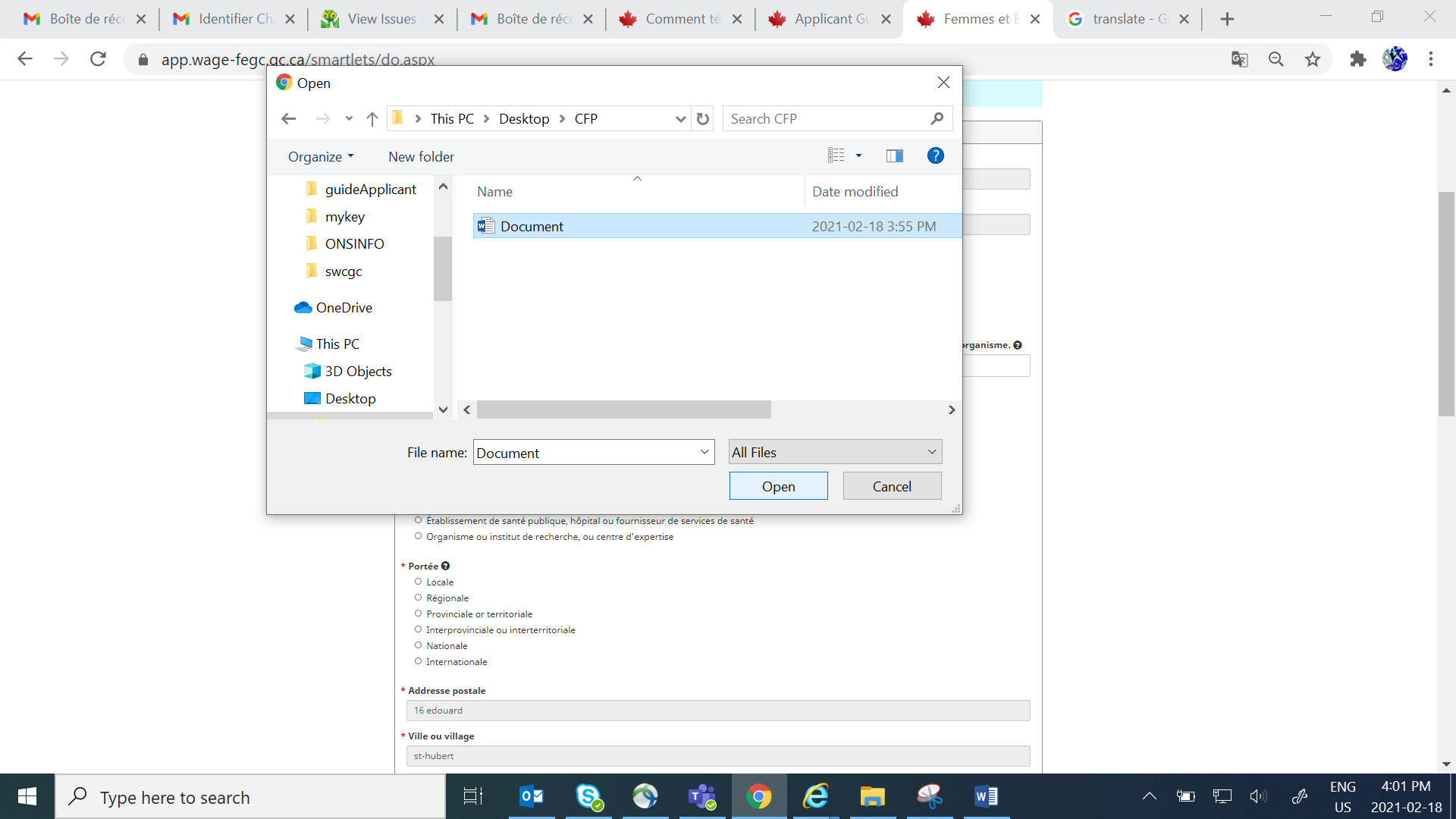
Task: Select the Locale radio option
Action: 418,582
